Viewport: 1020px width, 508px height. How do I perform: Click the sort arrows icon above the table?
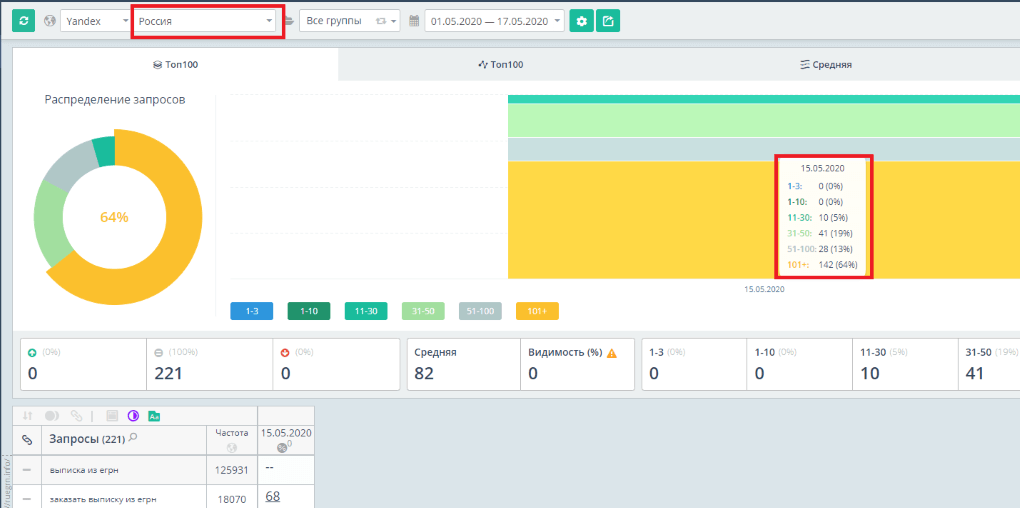pos(27,416)
